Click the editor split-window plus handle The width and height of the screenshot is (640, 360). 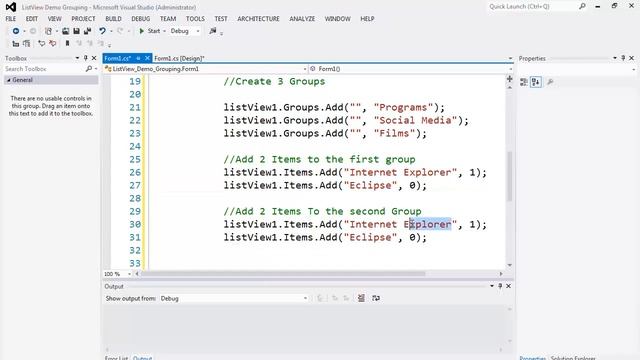click(x=509, y=78)
